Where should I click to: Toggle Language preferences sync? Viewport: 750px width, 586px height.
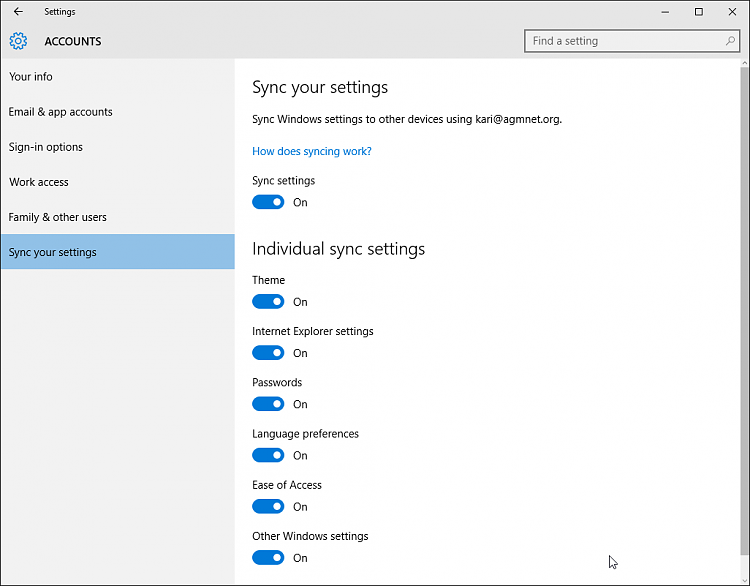[x=268, y=455]
